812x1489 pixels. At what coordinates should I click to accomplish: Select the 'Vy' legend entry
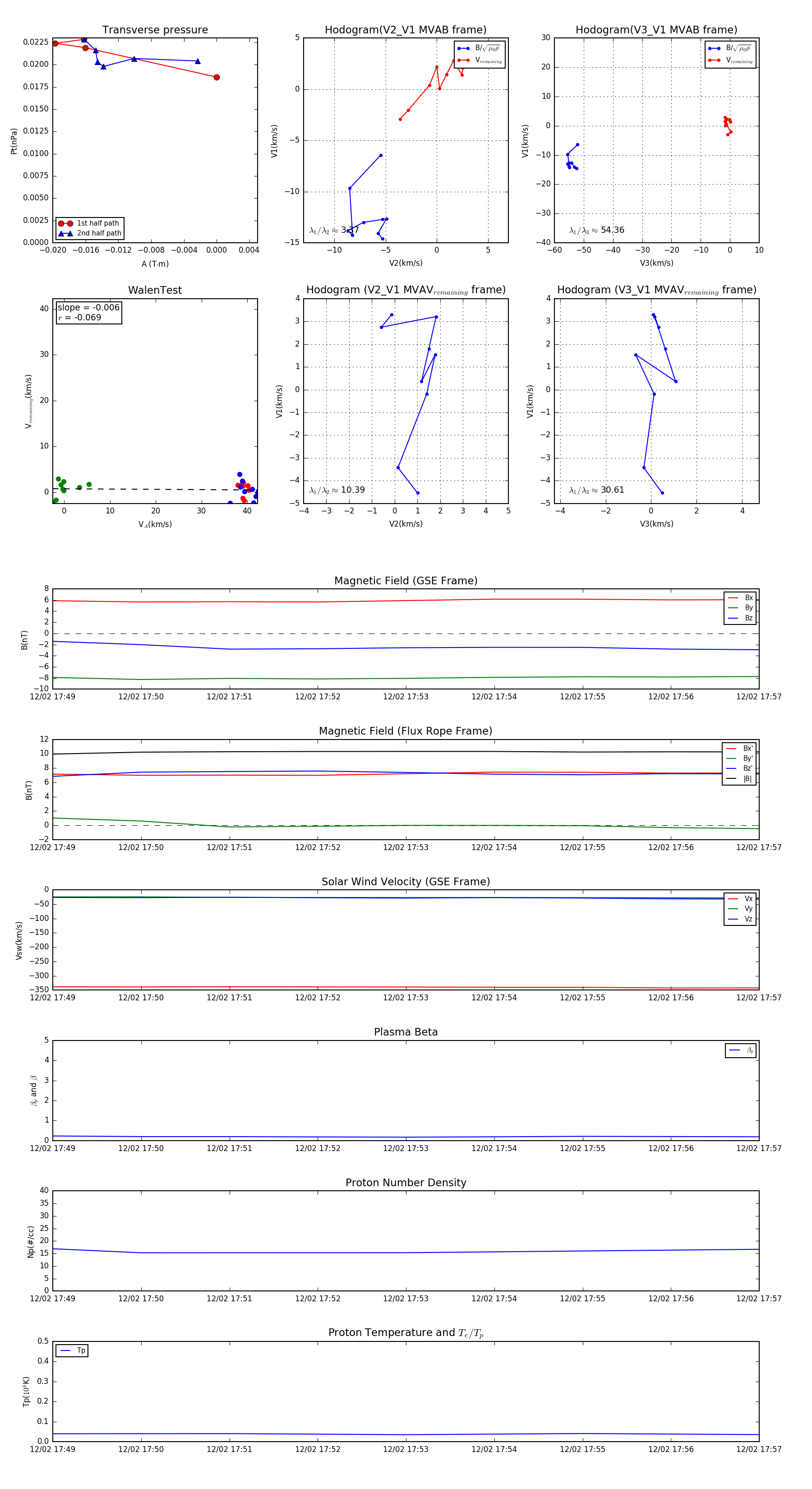coord(740,909)
